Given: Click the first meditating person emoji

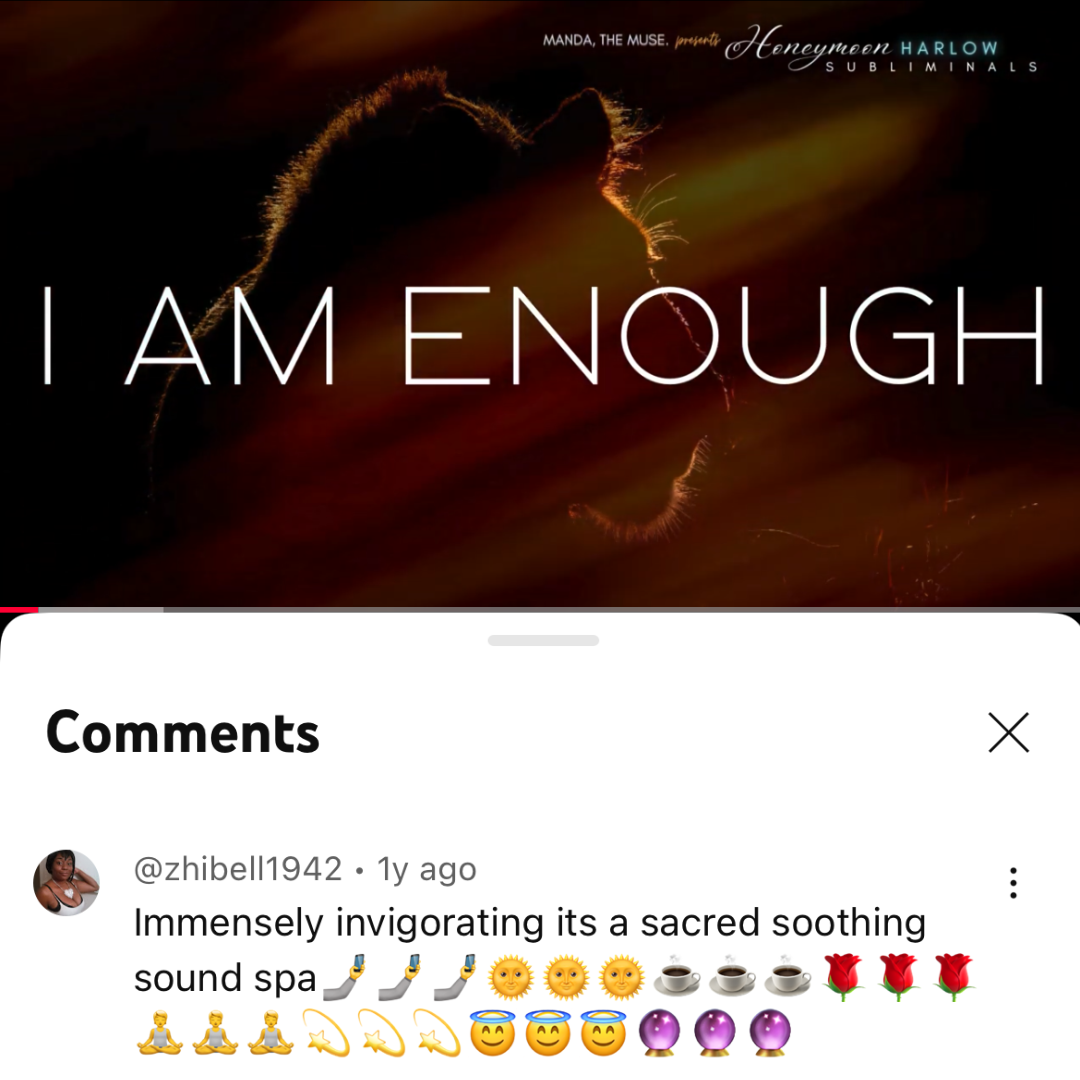Looking at the screenshot, I should 160,1033.
